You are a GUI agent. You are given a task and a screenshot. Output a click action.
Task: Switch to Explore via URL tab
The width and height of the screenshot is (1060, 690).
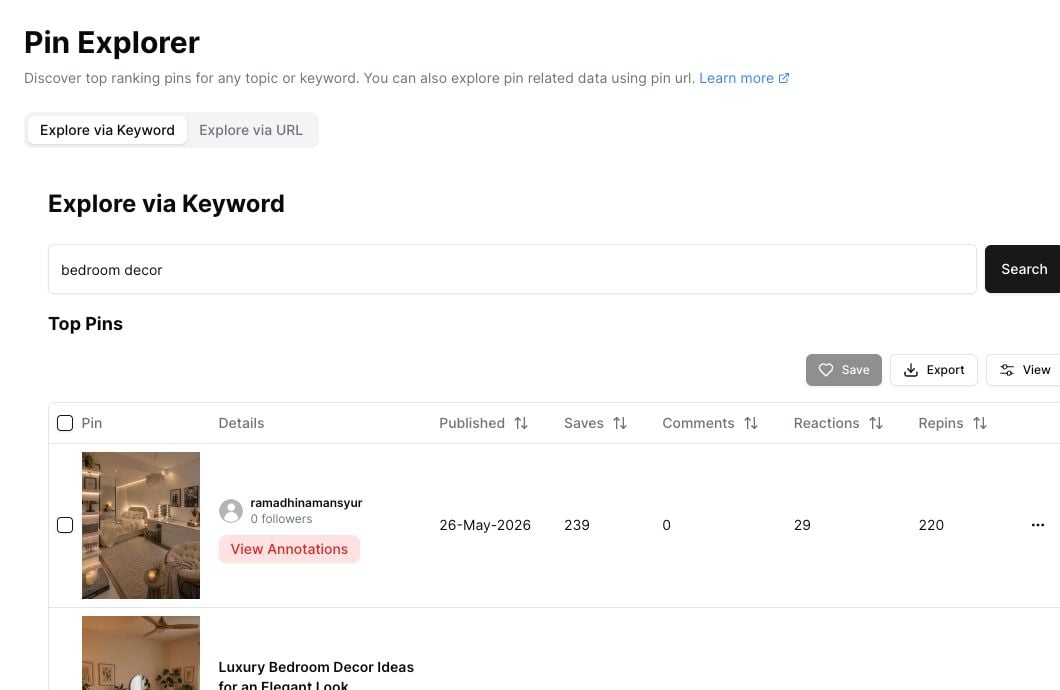(x=251, y=130)
